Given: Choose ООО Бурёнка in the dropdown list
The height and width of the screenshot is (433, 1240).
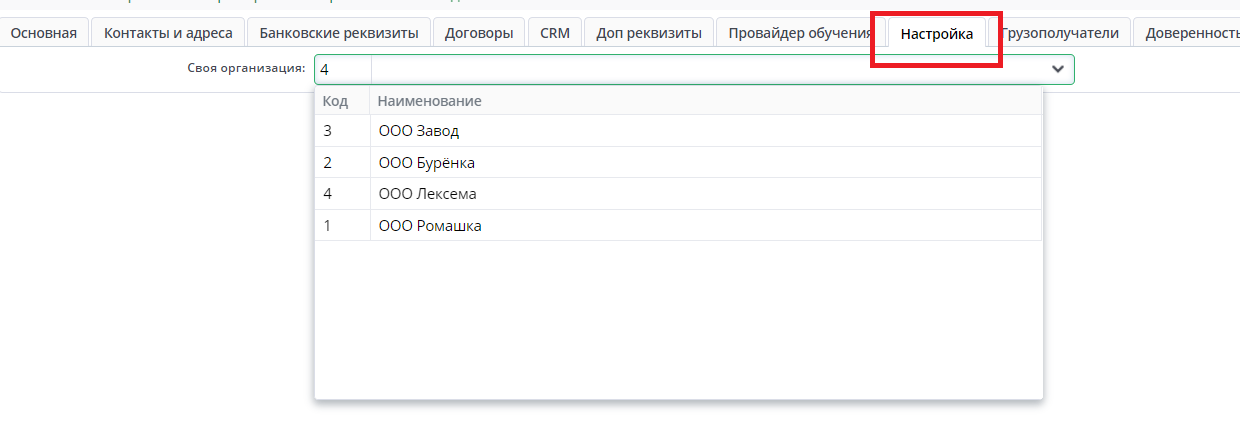Looking at the screenshot, I should point(427,162).
